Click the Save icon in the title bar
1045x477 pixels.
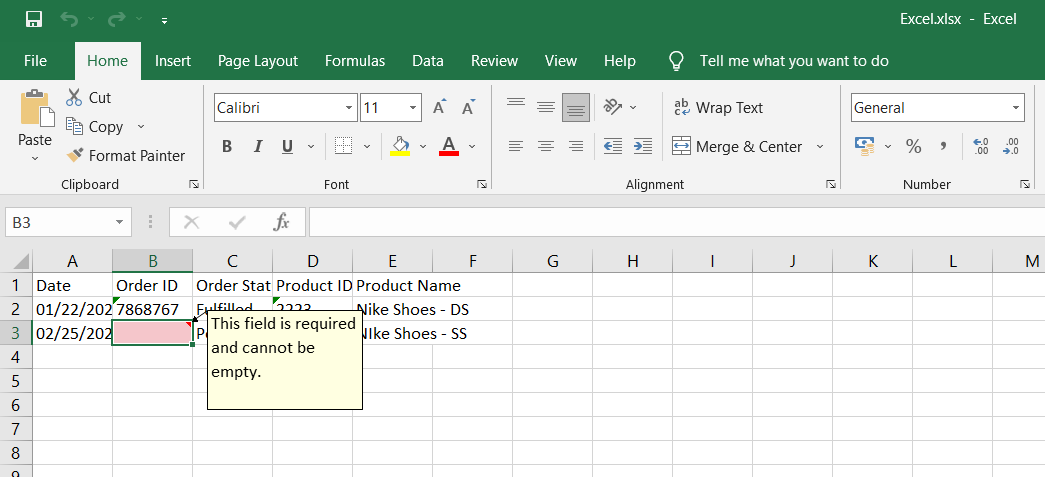coord(33,19)
